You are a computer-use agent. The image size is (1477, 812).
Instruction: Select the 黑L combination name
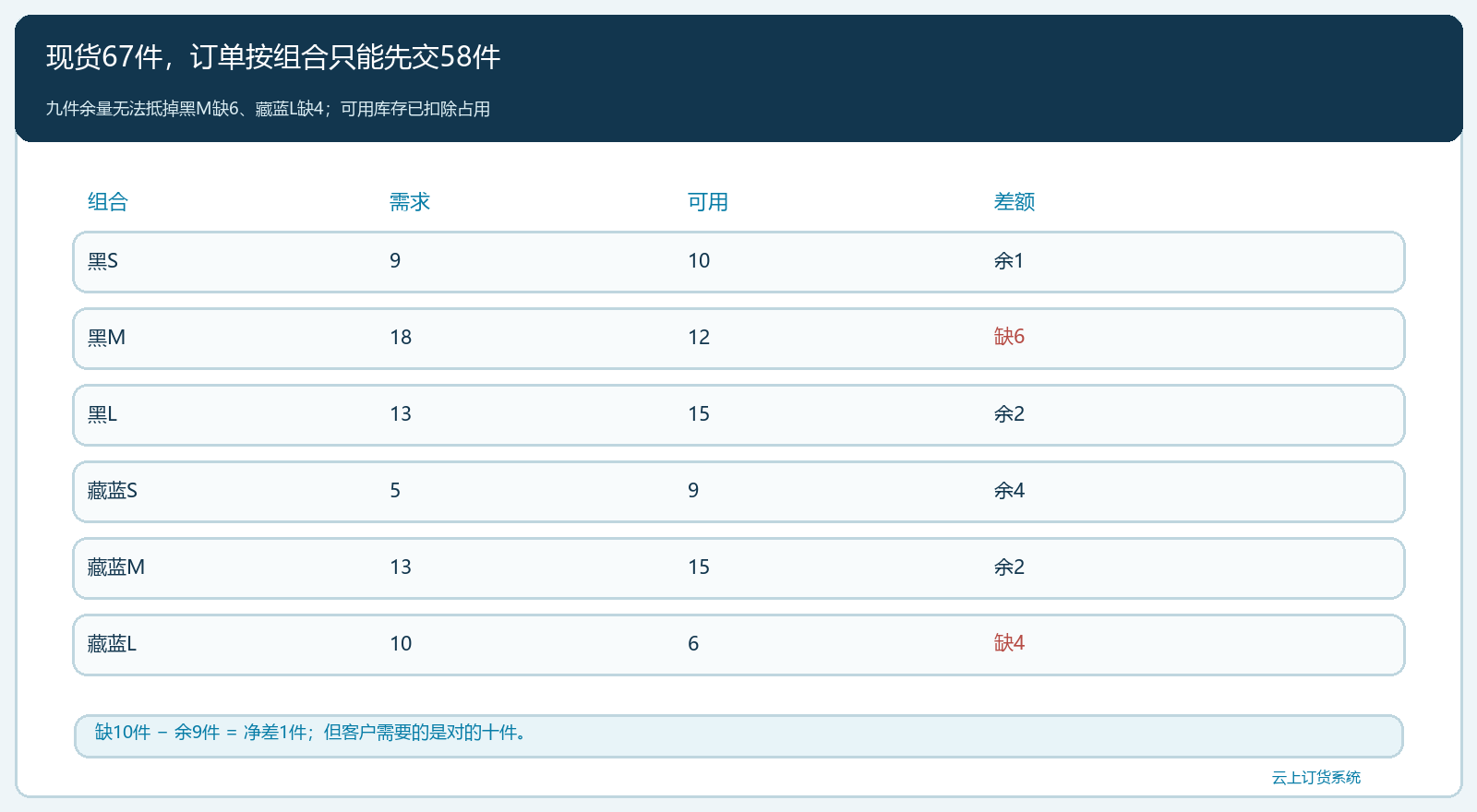point(102,414)
